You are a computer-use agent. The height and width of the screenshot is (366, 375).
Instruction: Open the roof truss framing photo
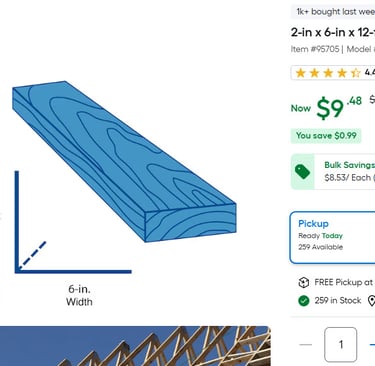pyautogui.click(x=135, y=346)
